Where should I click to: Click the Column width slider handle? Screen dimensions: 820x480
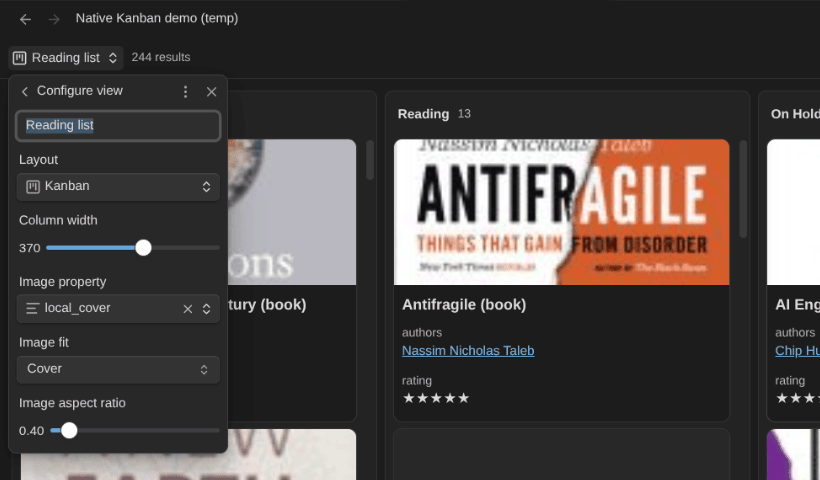tap(143, 248)
